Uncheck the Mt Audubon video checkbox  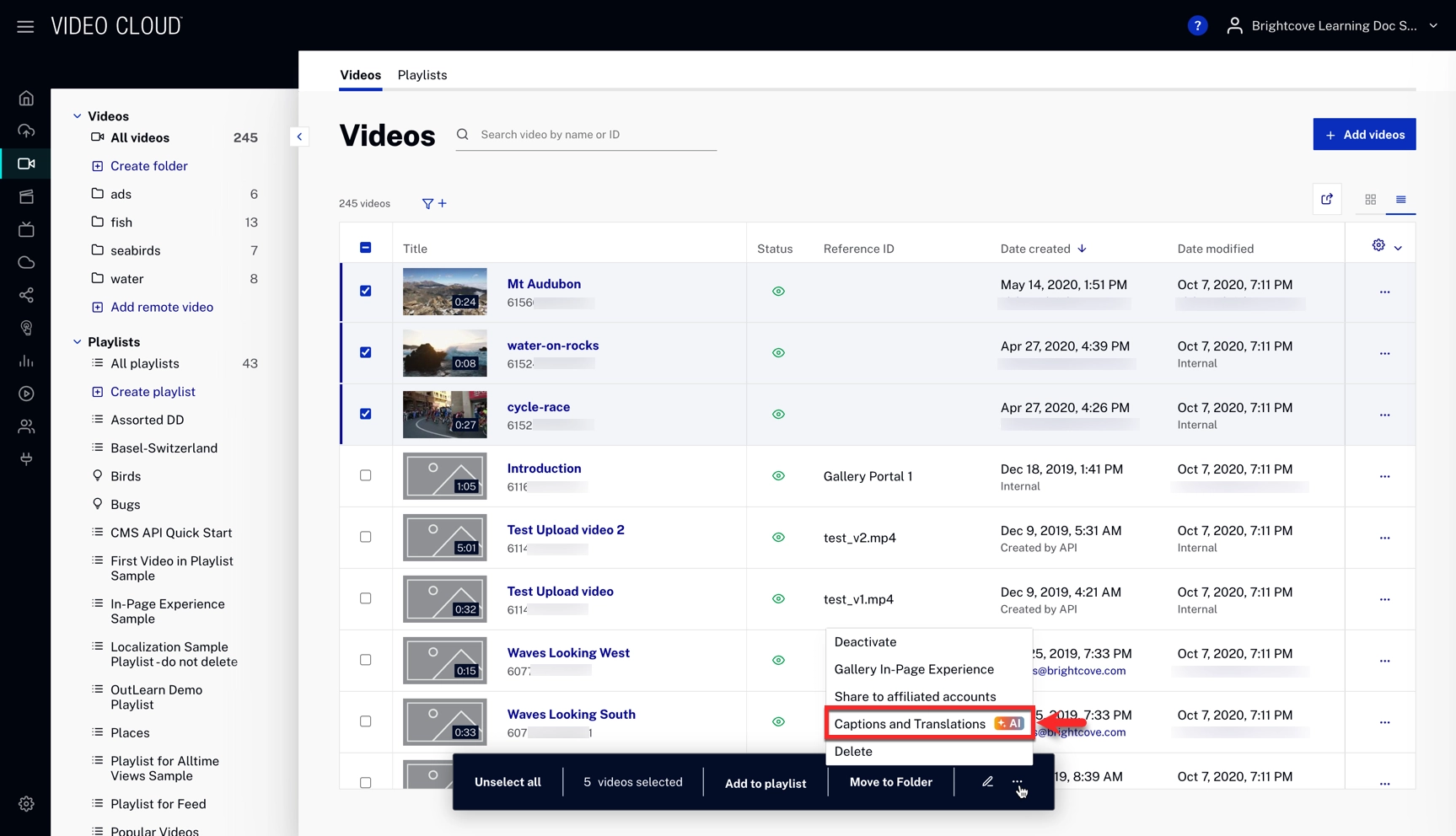click(365, 291)
